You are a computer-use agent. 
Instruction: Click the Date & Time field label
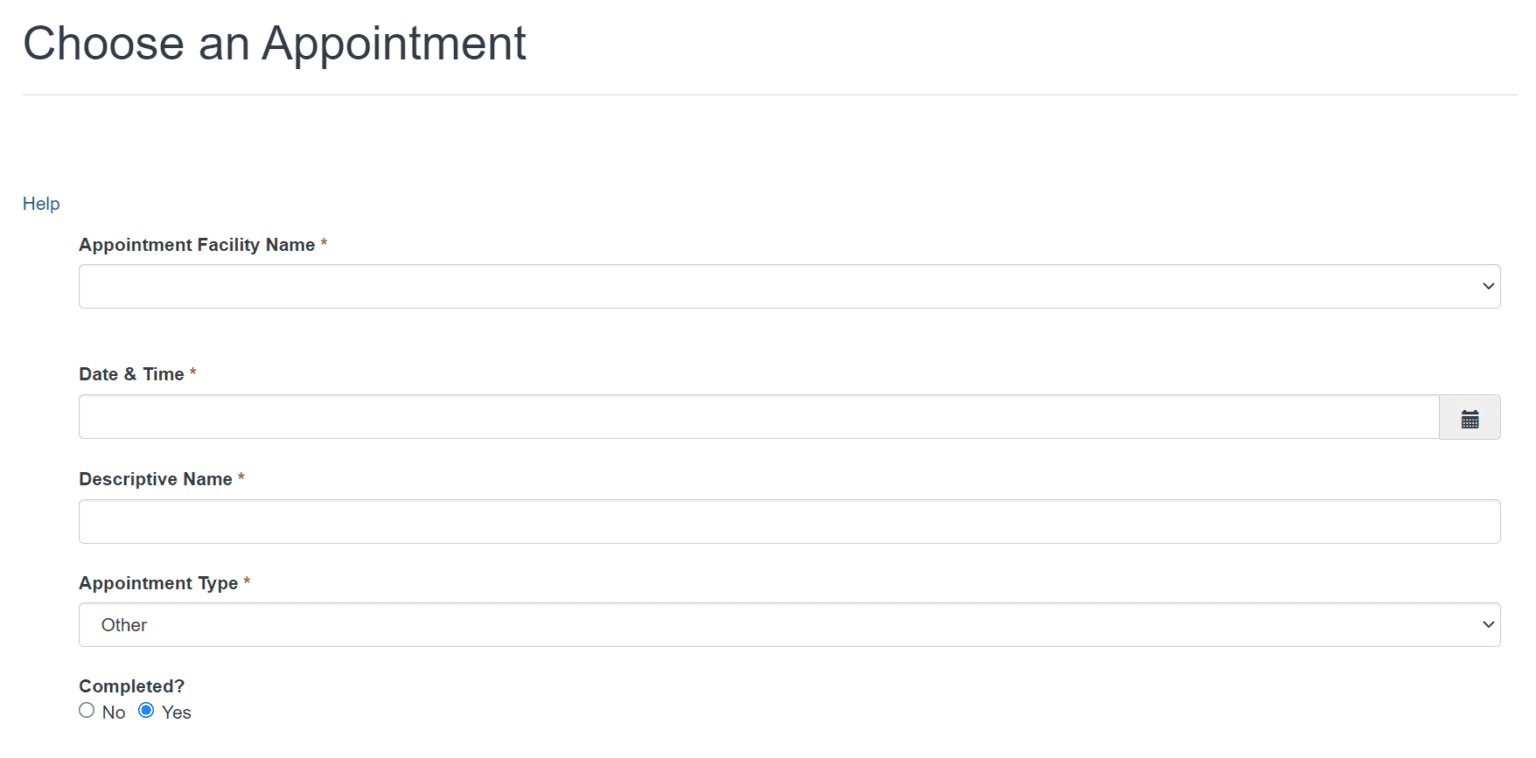(x=131, y=374)
